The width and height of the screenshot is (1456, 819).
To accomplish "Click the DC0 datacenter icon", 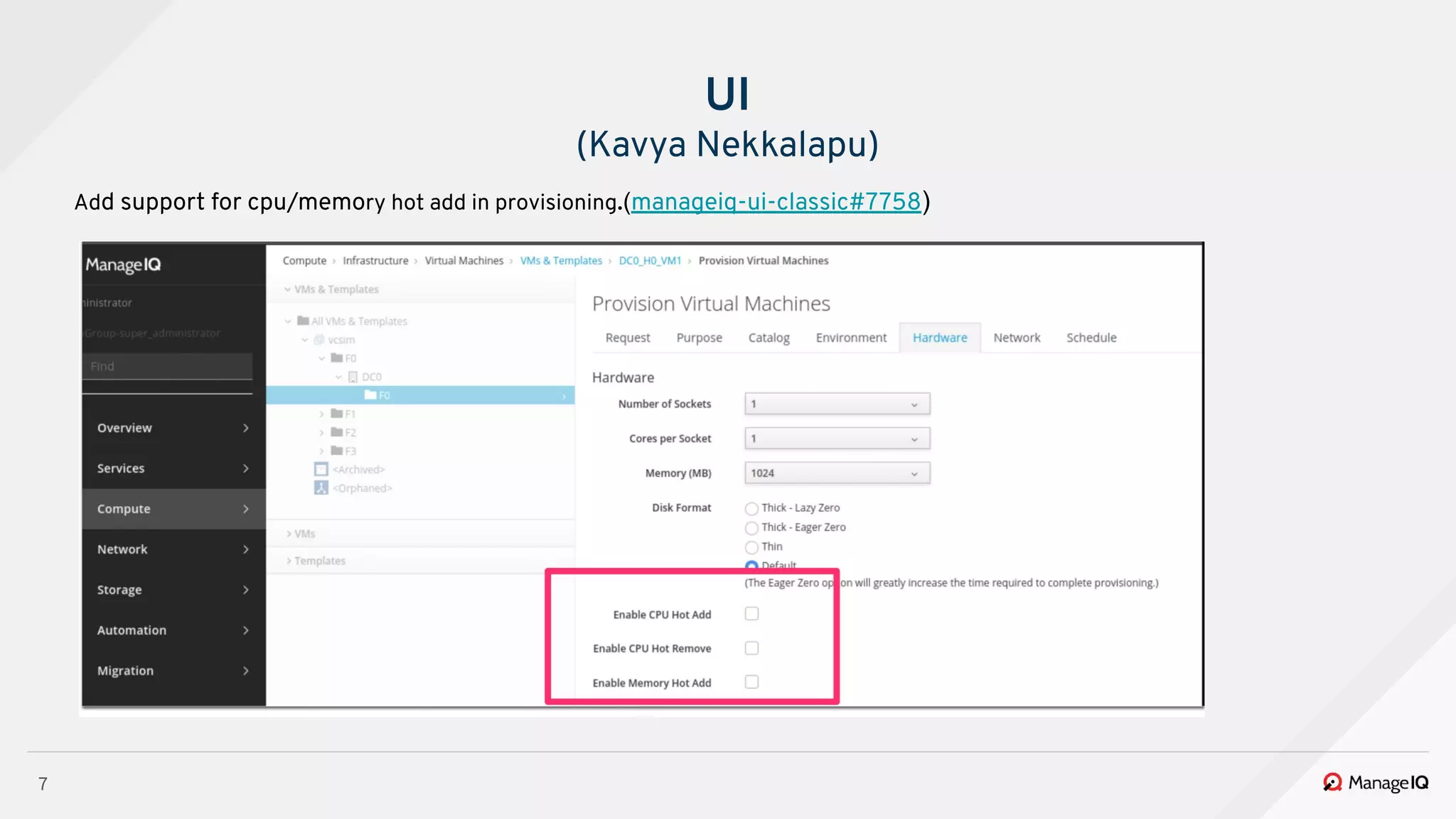I will (x=353, y=377).
